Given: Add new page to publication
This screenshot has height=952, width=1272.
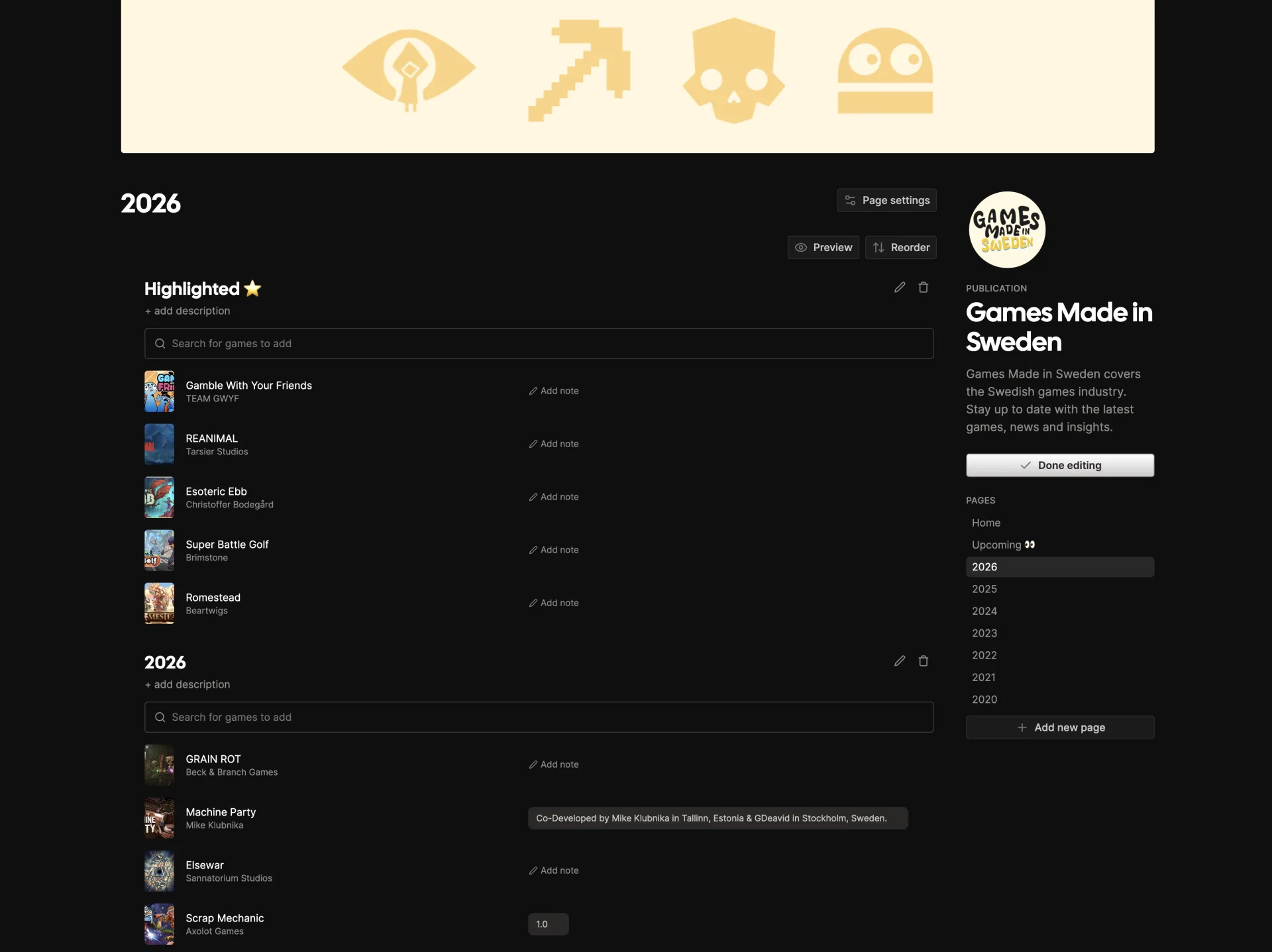Looking at the screenshot, I should coord(1060,727).
